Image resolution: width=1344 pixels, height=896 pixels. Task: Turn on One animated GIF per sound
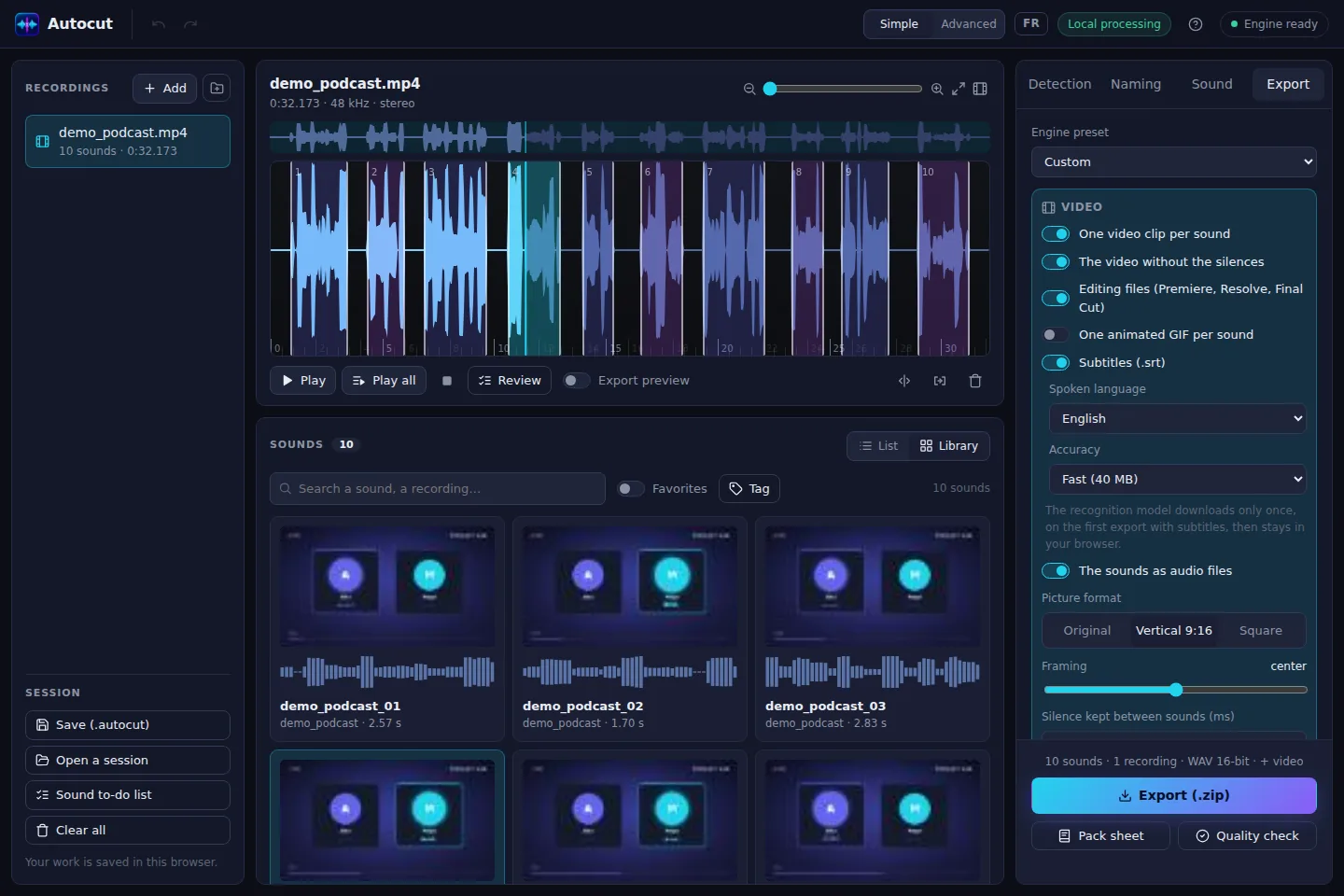point(1055,334)
